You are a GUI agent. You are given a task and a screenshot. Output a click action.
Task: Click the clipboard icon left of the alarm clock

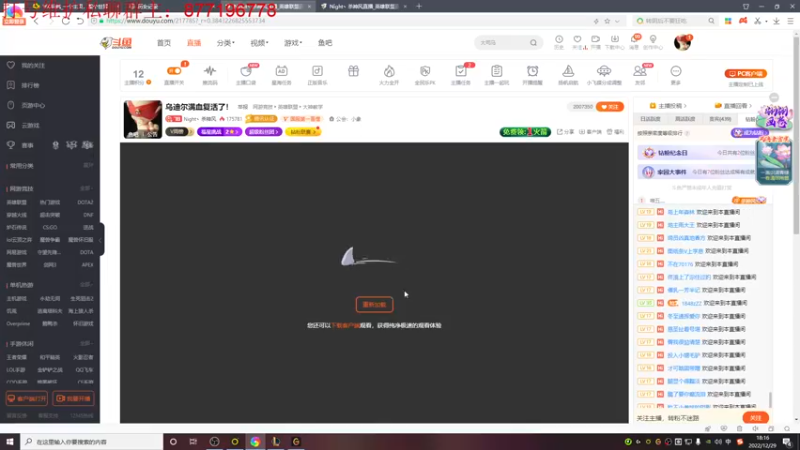click(496, 71)
